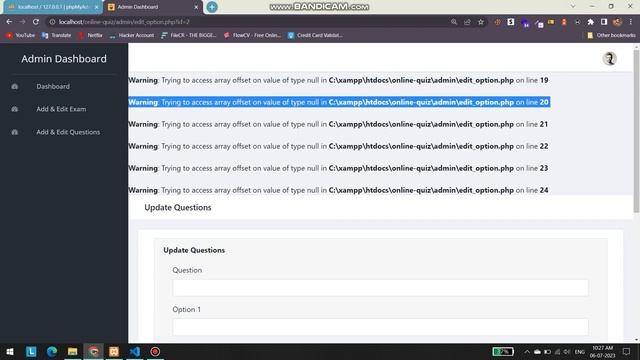Viewport: 640px width, 360px height.
Task: Open the notification center icon
Action: coord(627,352)
